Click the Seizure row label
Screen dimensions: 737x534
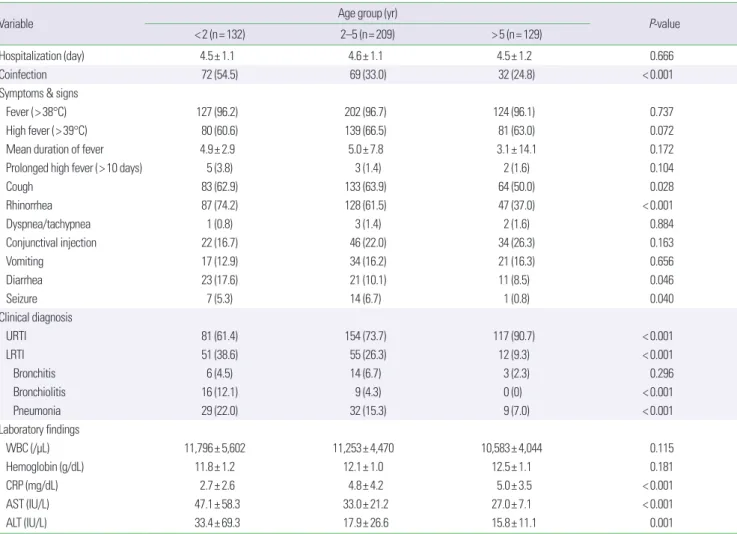pos(21,298)
